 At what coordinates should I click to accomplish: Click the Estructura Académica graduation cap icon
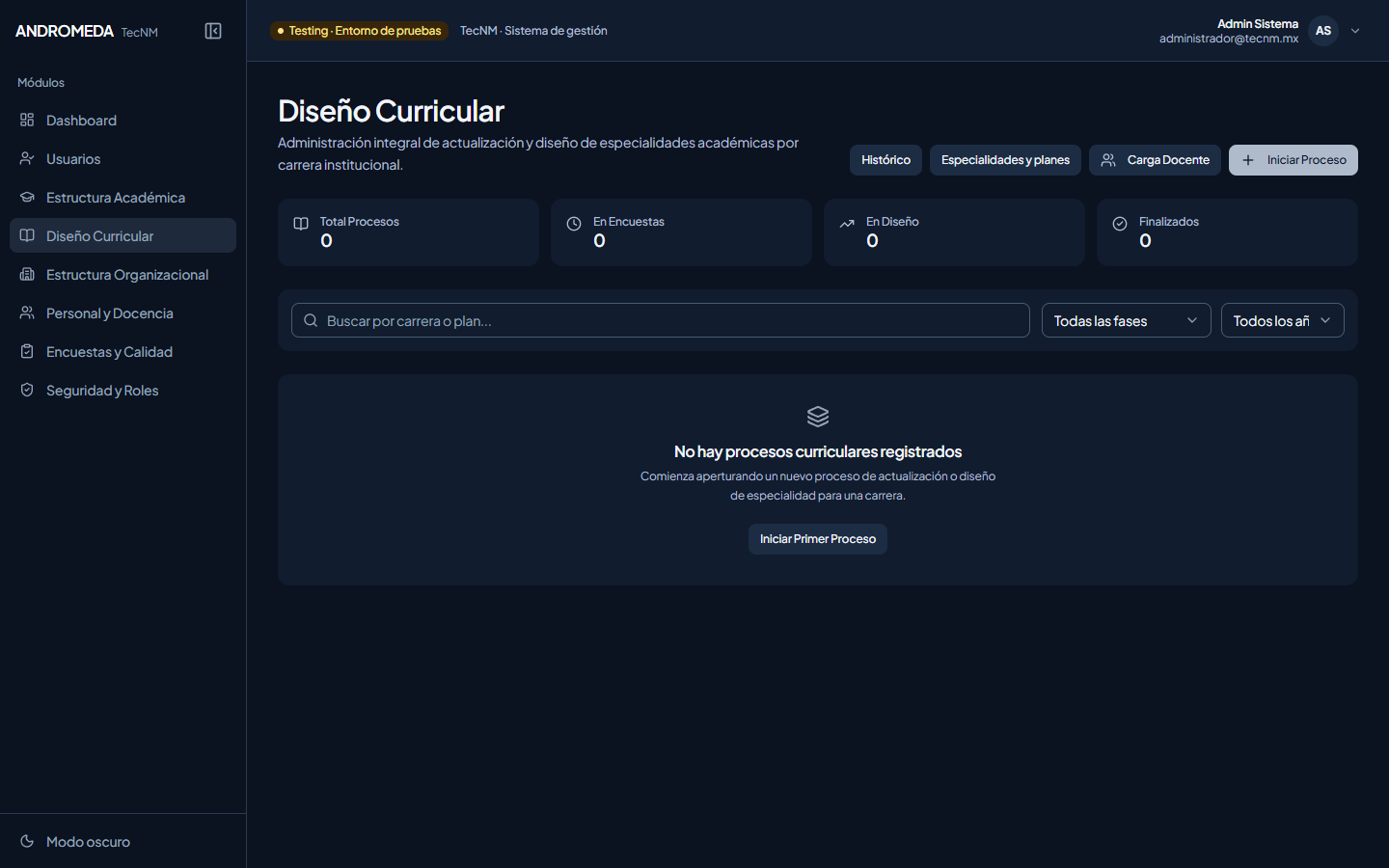tap(27, 197)
